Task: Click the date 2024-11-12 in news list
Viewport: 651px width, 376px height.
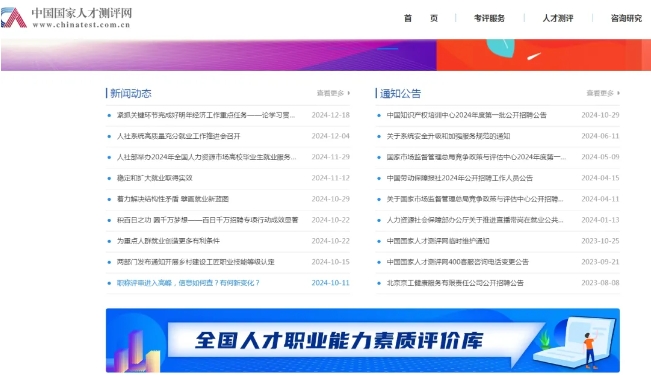Action: [330, 178]
